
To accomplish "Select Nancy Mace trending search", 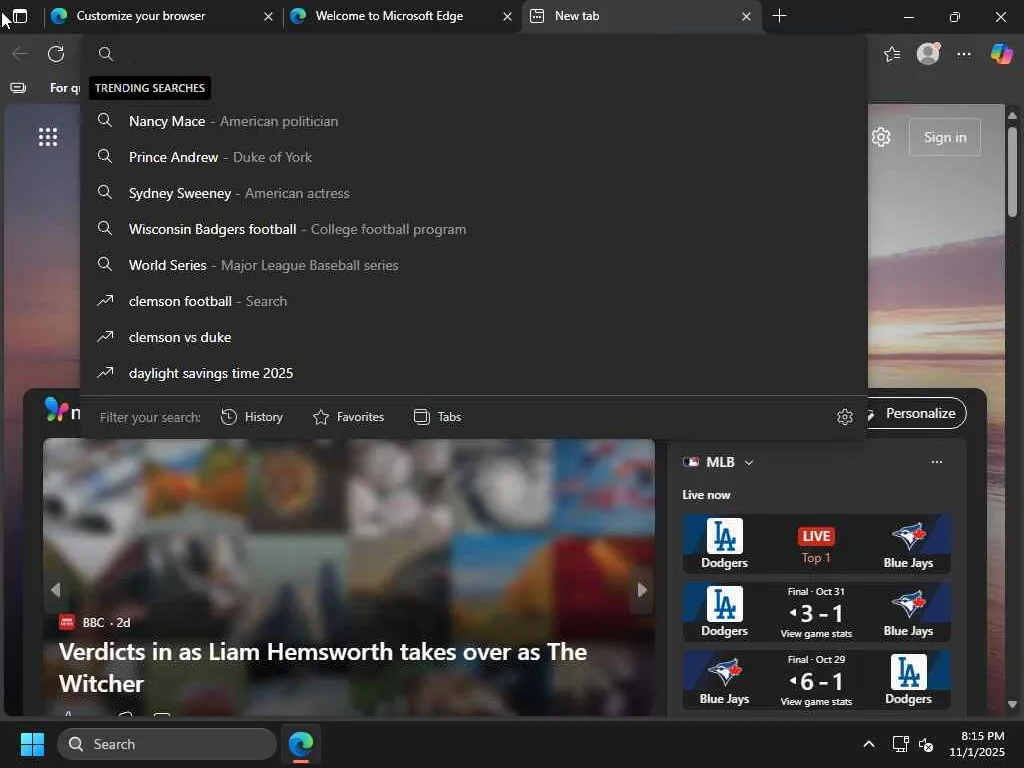I will tap(474, 121).
